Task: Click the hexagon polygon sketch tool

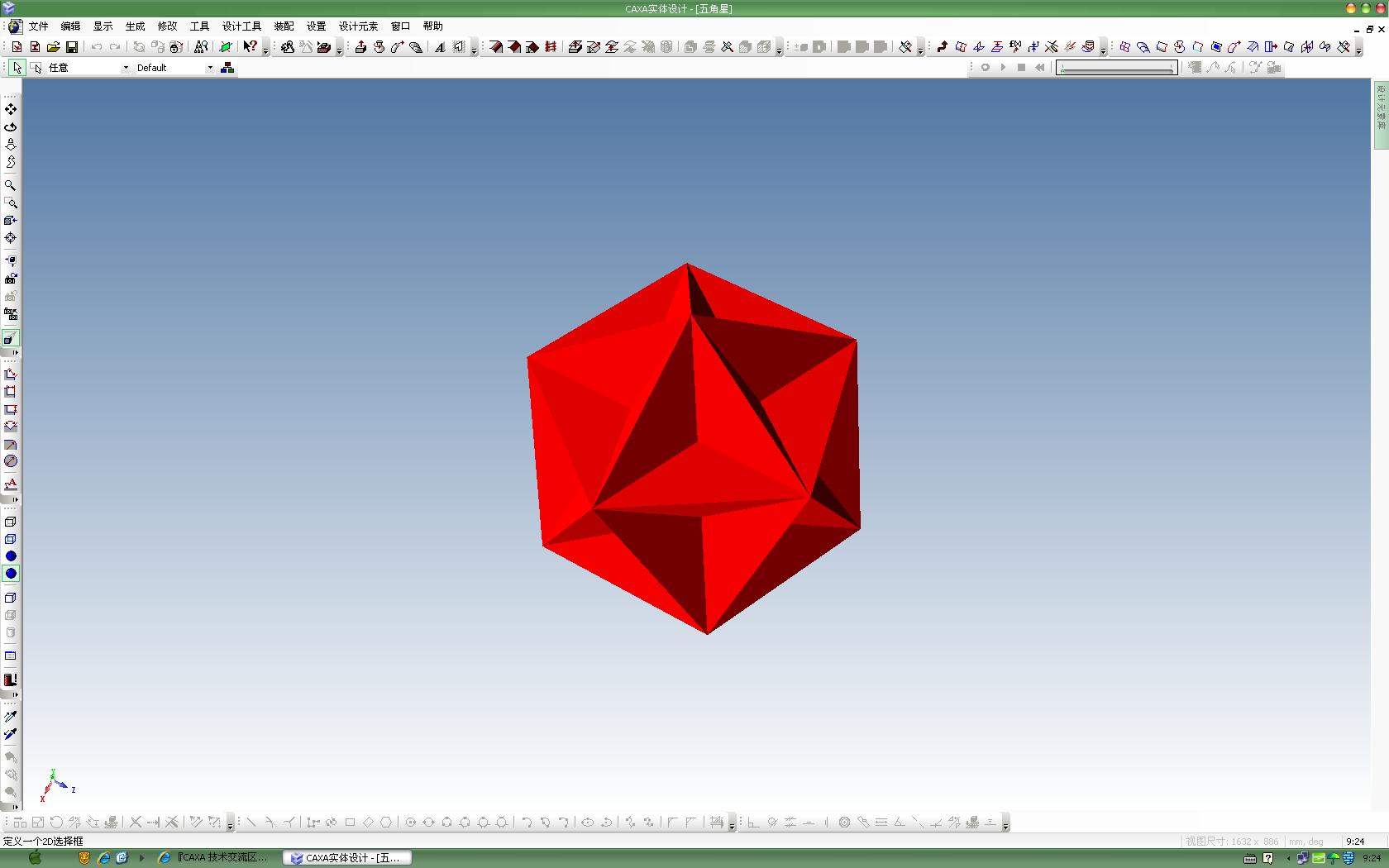Action: coord(386,823)
